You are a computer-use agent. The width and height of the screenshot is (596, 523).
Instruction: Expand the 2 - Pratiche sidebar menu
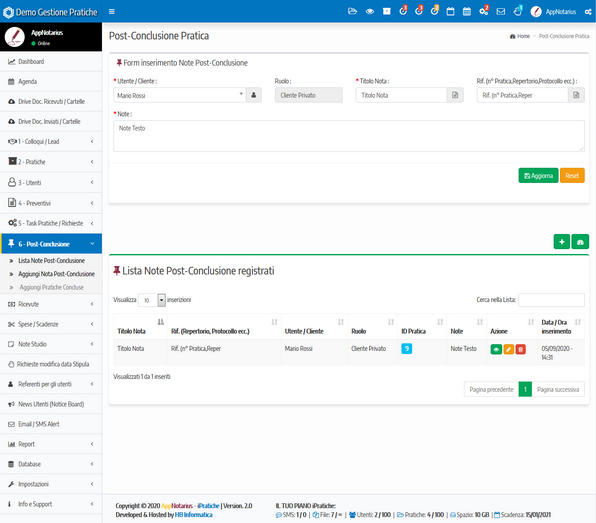pyautogui.click(x=51, y=162)
